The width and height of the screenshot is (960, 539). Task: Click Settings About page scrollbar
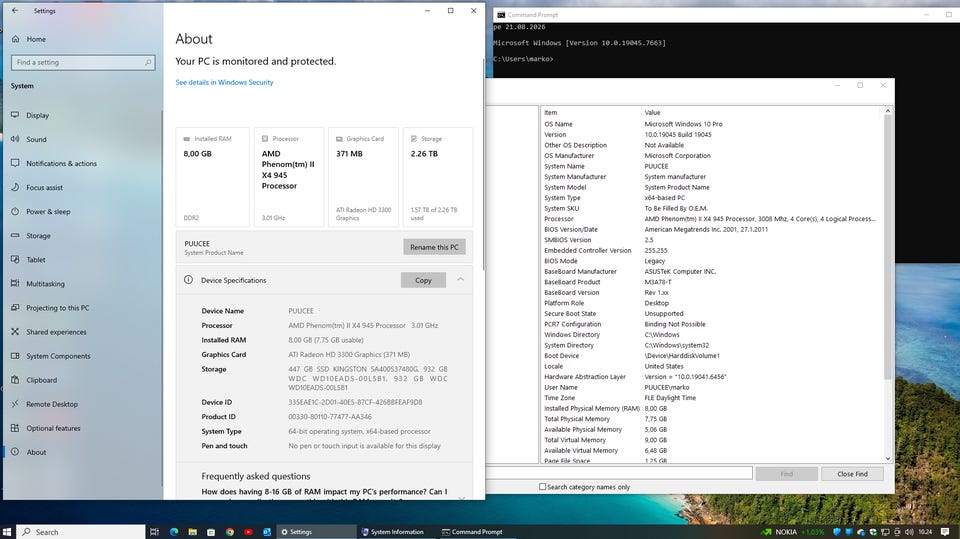(483, 162)
